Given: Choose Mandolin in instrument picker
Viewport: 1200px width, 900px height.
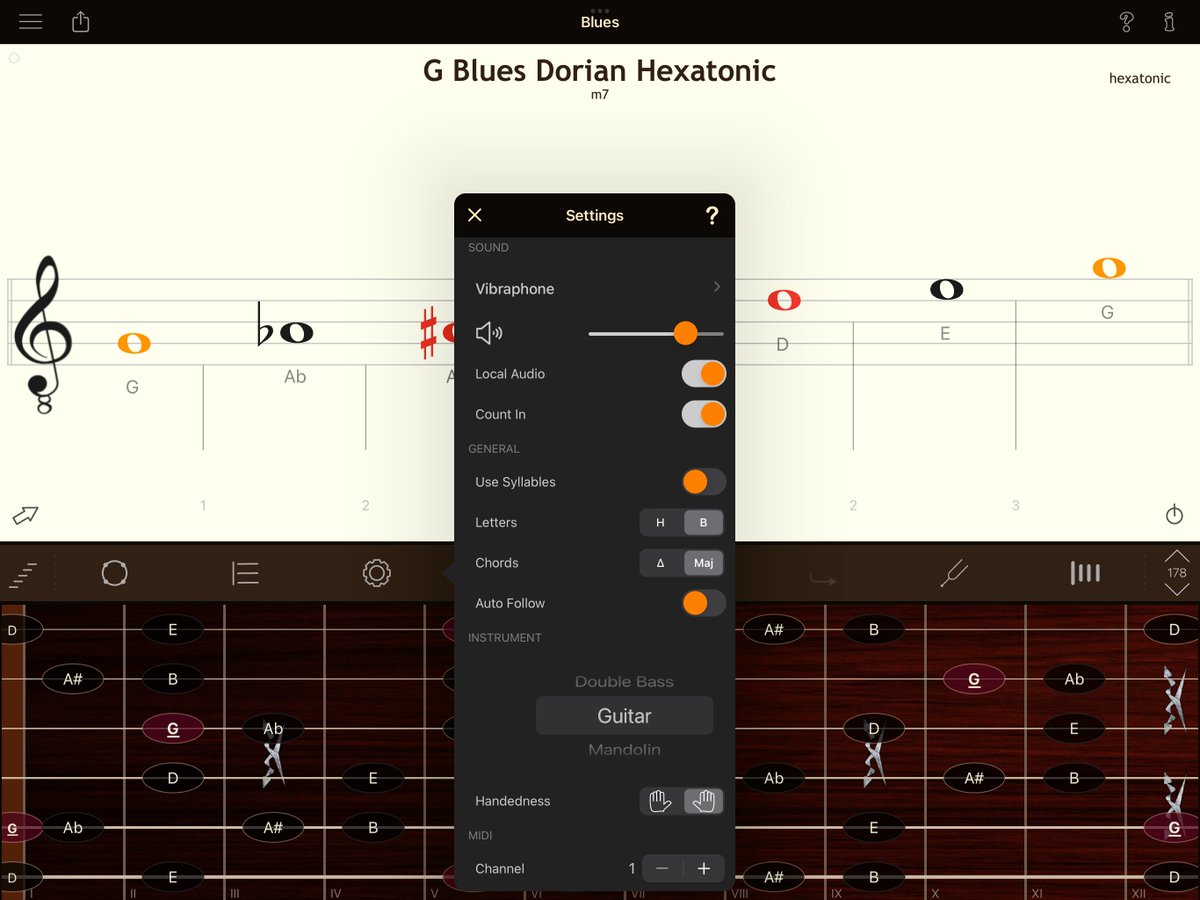Looking at the screenshot, I should [x=624, y=750].
